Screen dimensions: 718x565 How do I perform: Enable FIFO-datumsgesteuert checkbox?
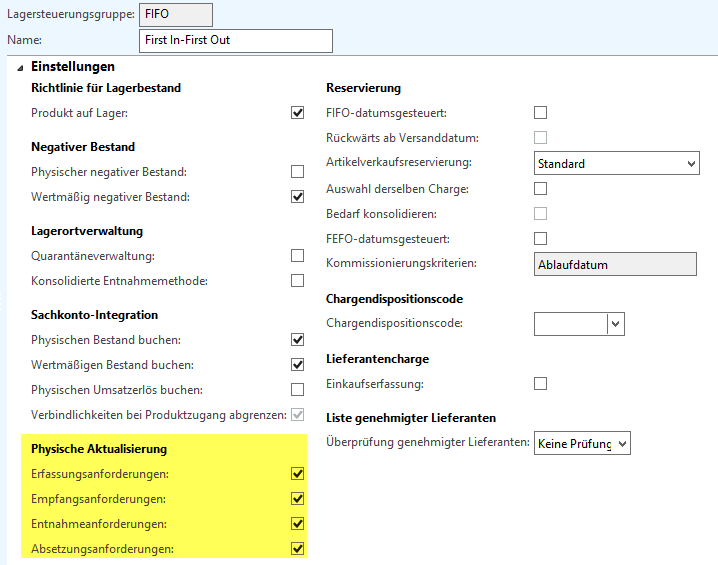coord(541,113)
